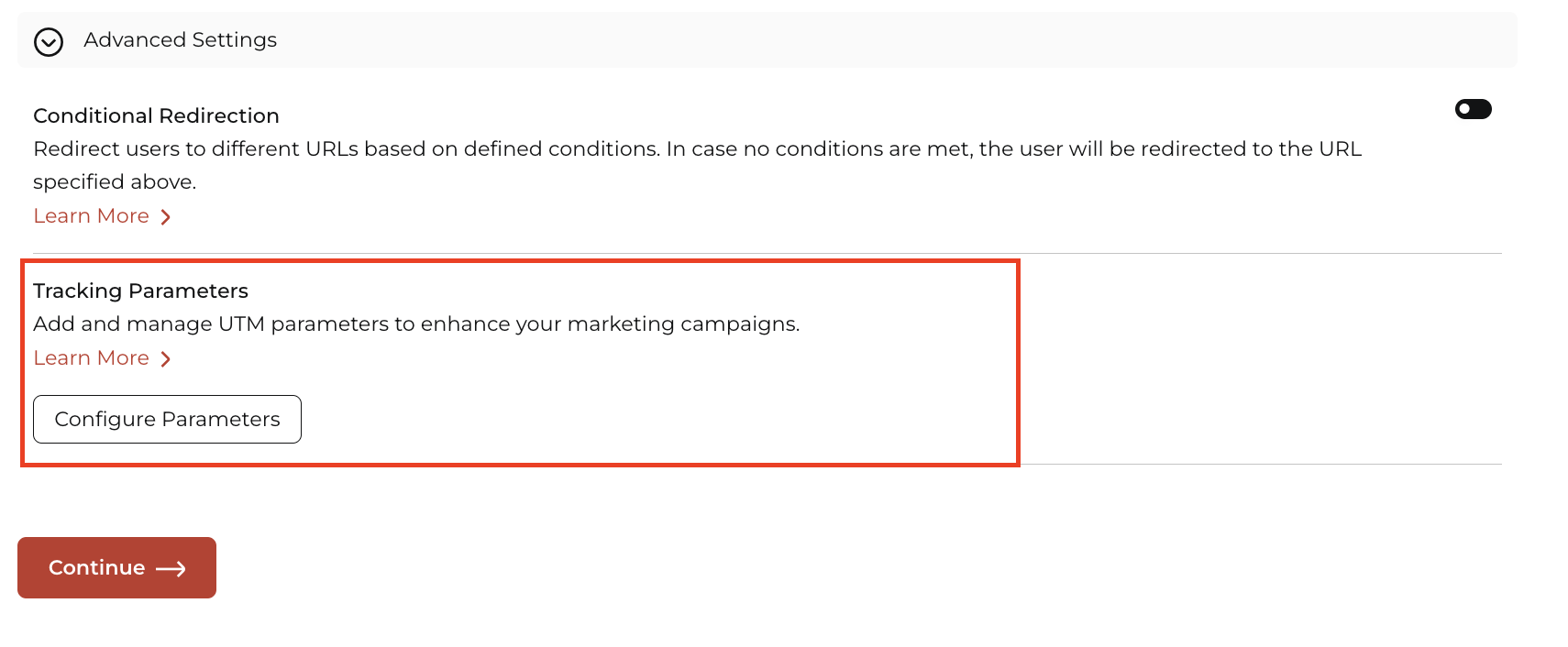Click the white knob of the redirection switch
The height and width of the screenshot is (647, 1568).
tap(1464, 109)
